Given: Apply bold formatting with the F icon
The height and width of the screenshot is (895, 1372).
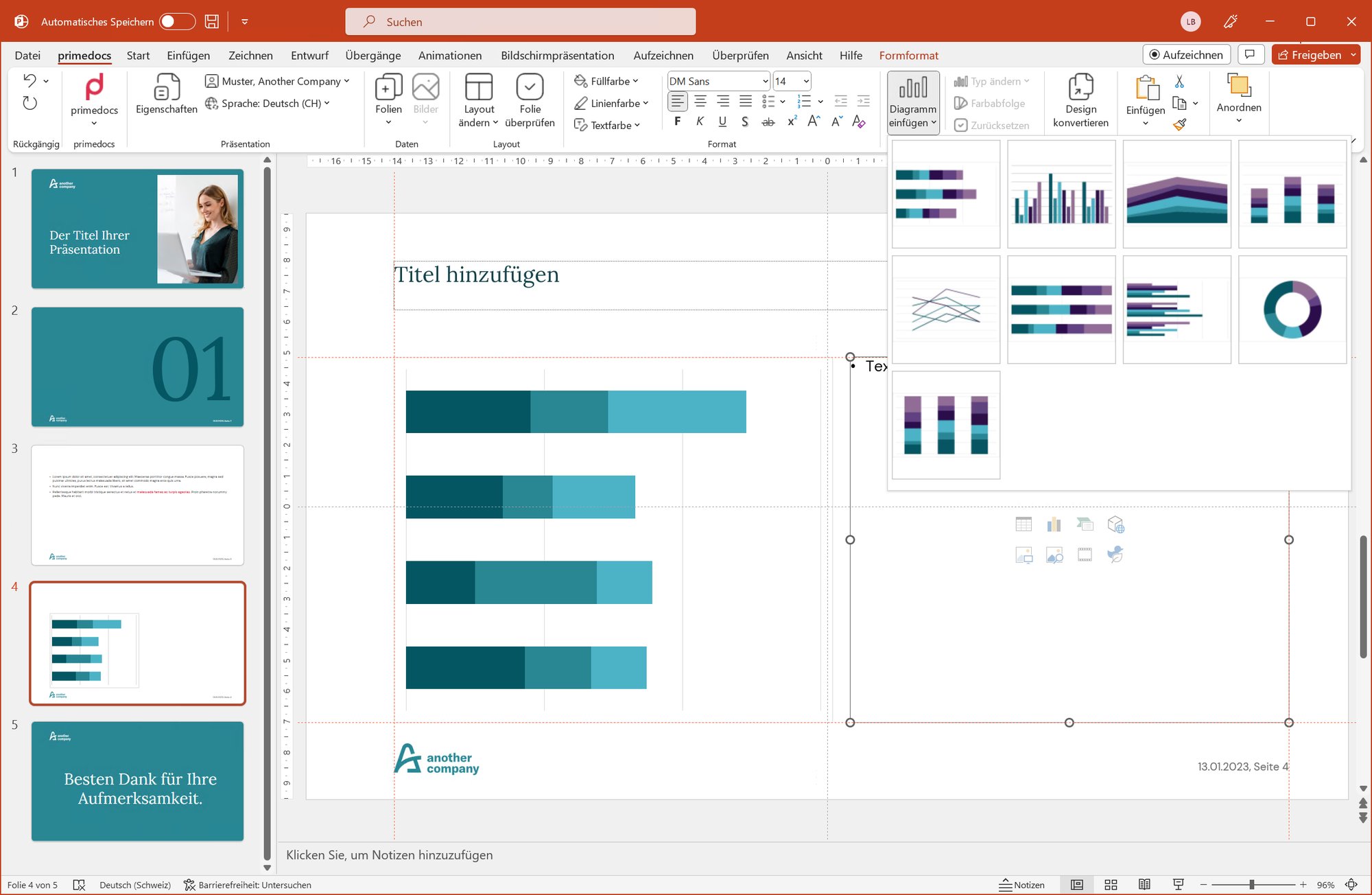Looking at the screenshot, I should (677, 121).
